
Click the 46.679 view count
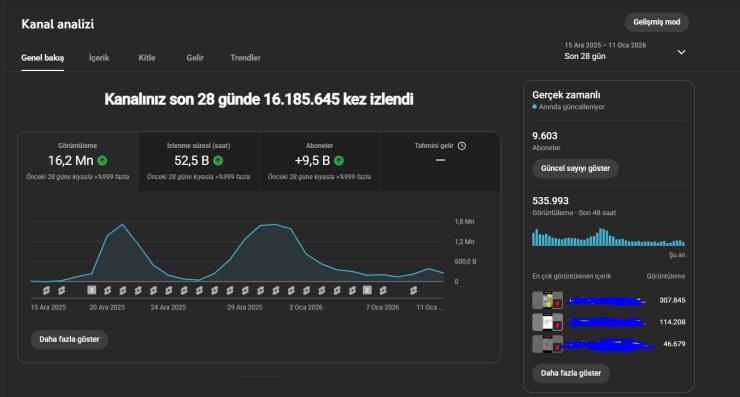tap(674, 344)
